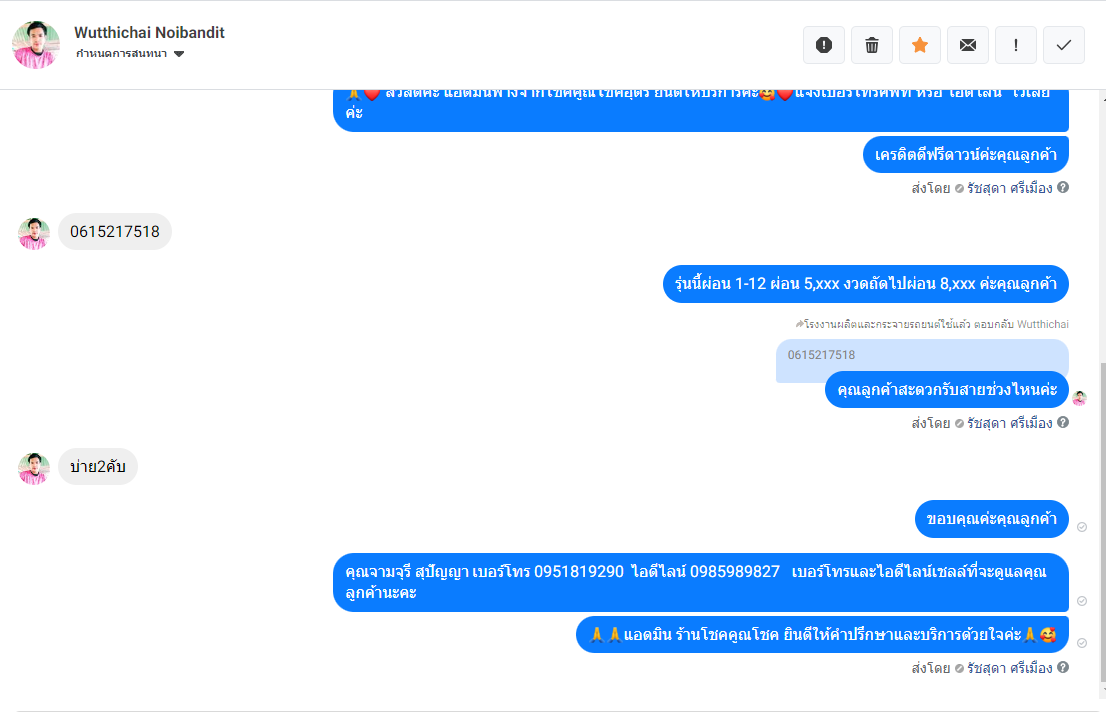Click the conversation vertical scrollbar

click(1102, 522)
